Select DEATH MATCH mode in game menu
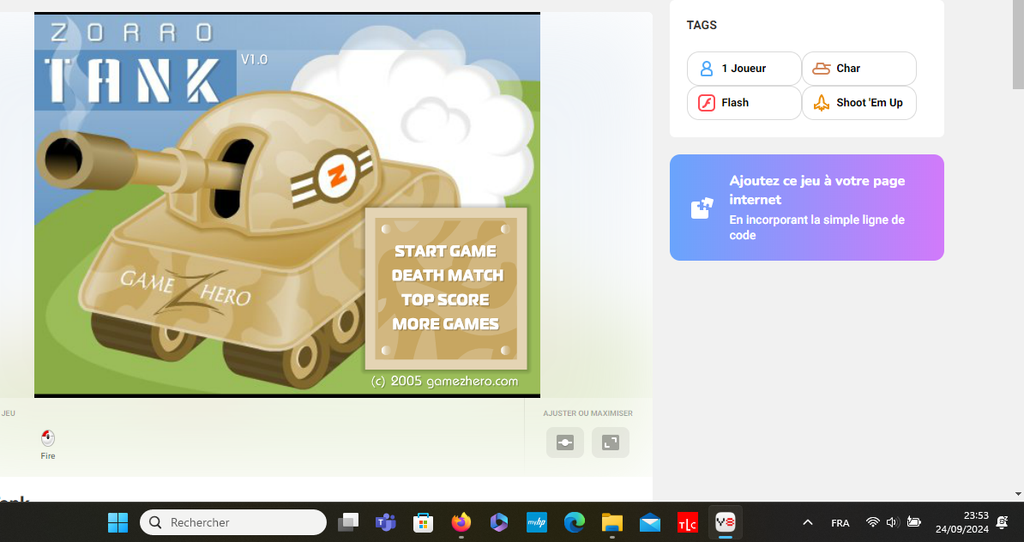This screenshot has width=1024, height=542. tap(447, 275)
